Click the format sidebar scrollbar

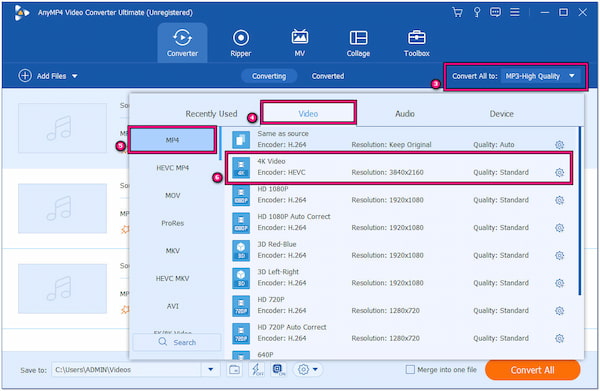[220, 143]
